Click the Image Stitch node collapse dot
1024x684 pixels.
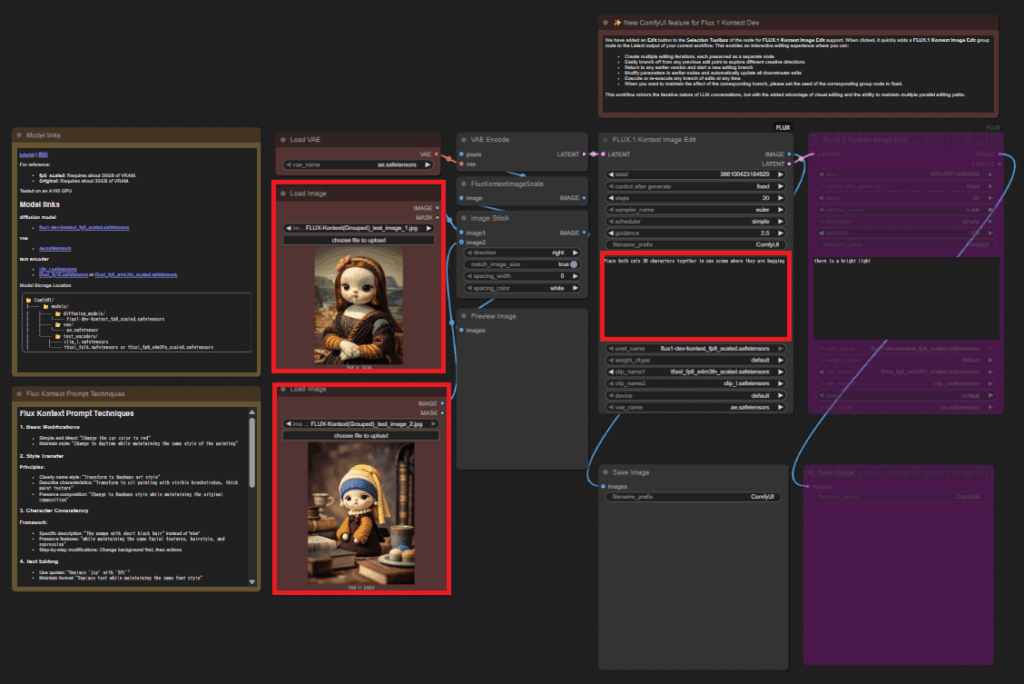coord(464,218)
